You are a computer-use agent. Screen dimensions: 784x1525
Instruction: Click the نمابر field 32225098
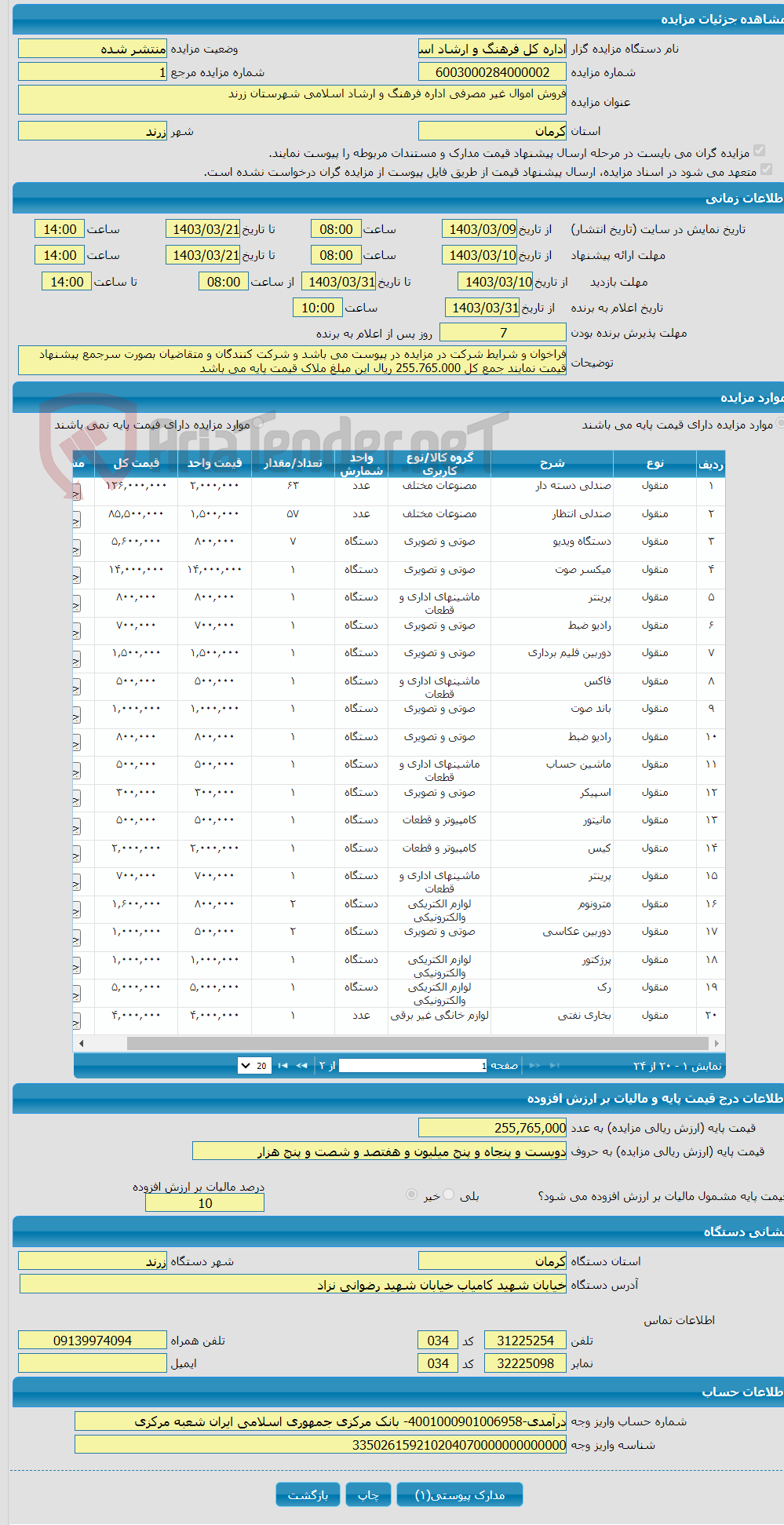tap(525, 1363)
